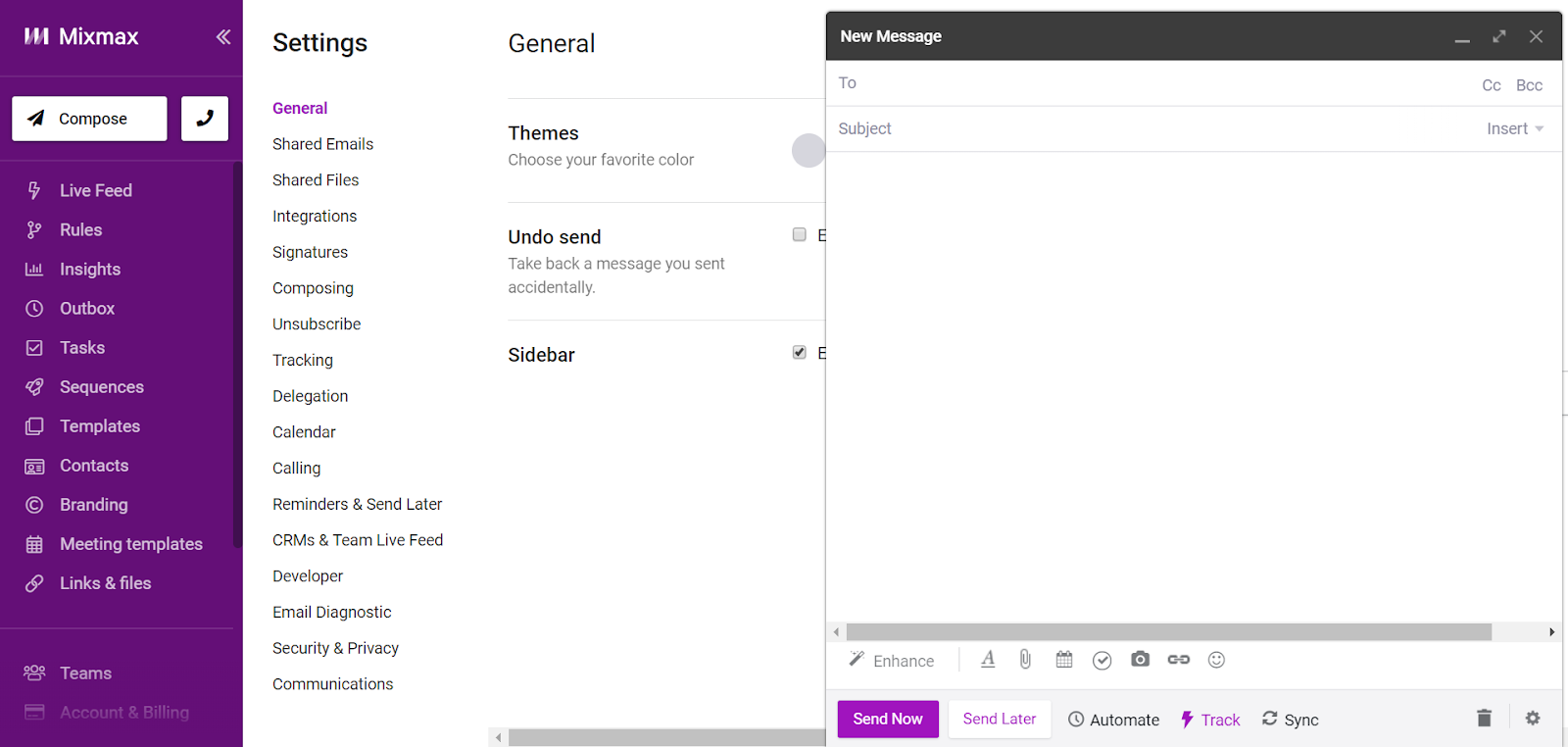Screen dimensions: 1568x747
Task: Open Links & files
Action: (x=105, y=582)
